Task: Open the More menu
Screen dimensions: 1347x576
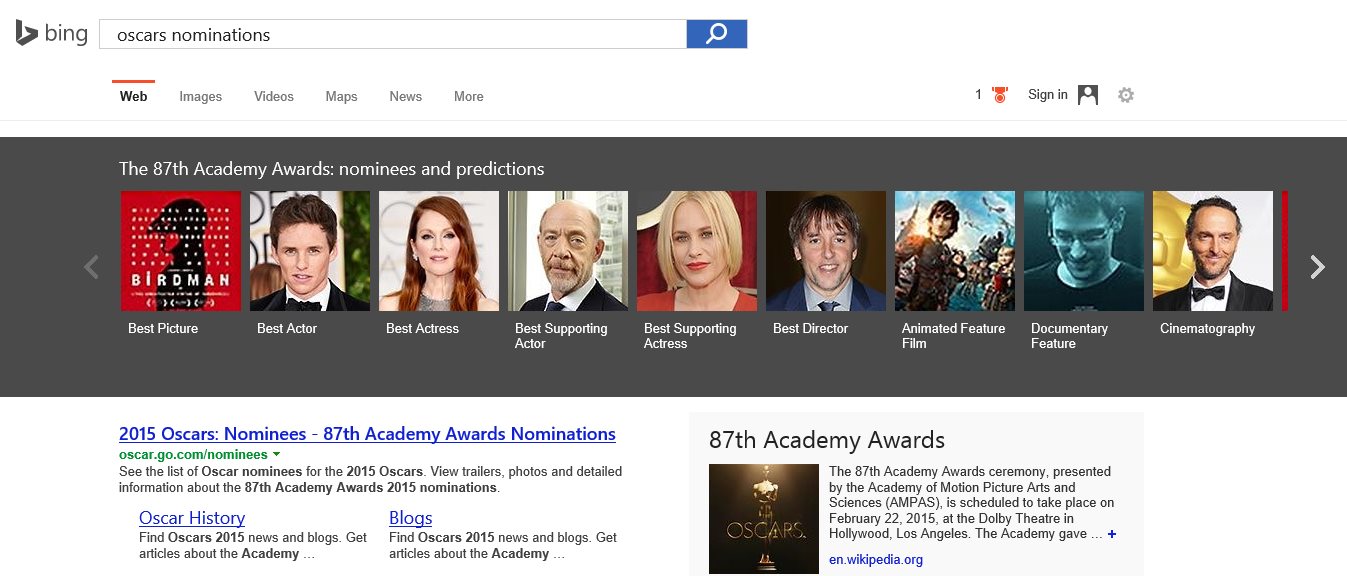Action: 469,97
